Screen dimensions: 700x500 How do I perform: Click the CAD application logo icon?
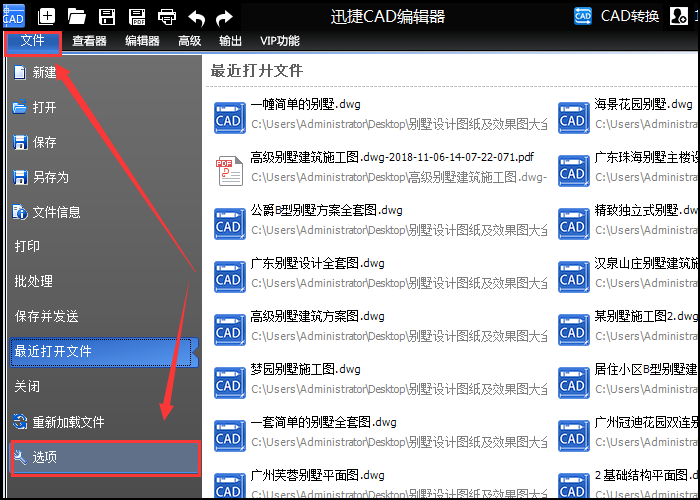(13, 16)
